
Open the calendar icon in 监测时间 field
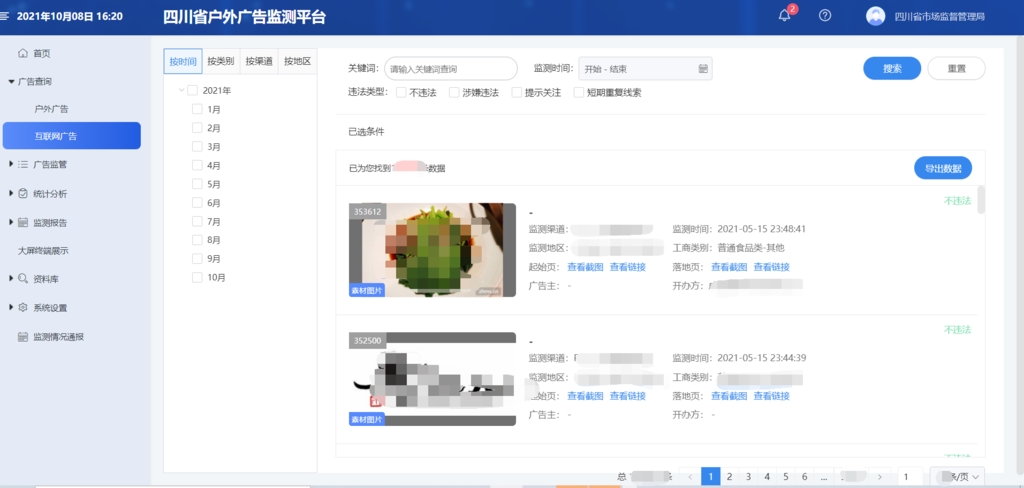tap(702, 69)
